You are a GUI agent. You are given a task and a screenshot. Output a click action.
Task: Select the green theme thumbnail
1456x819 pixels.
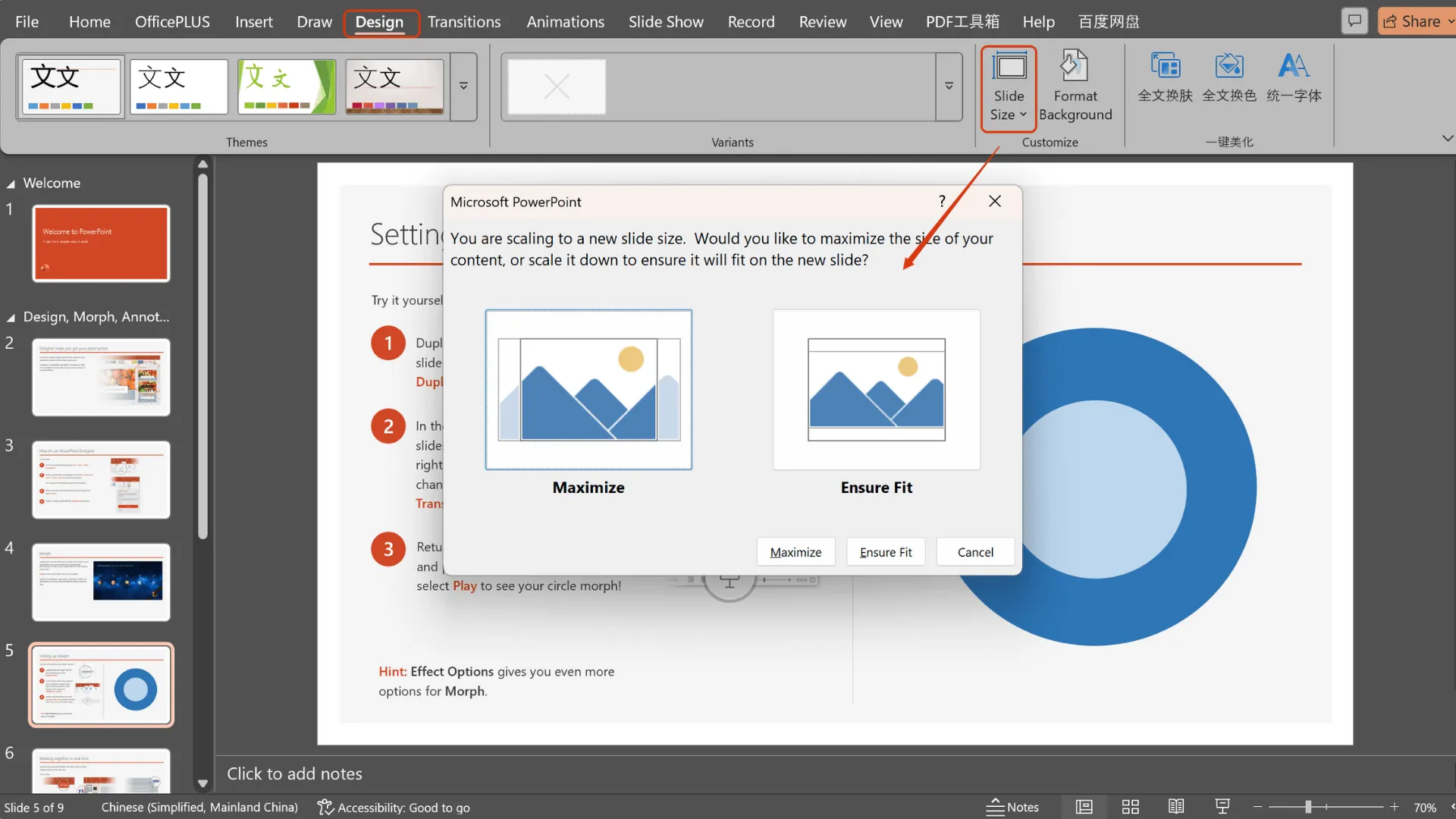pos(287,86)
